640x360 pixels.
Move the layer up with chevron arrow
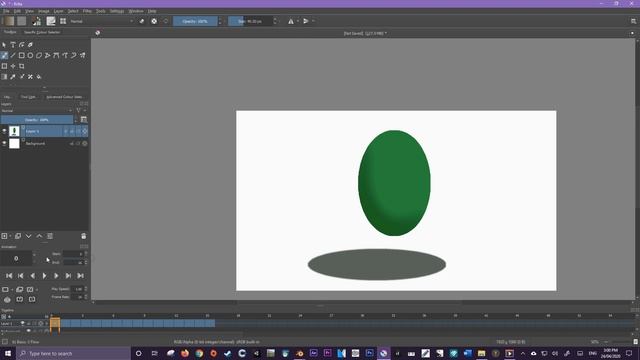tap(39, 236)
